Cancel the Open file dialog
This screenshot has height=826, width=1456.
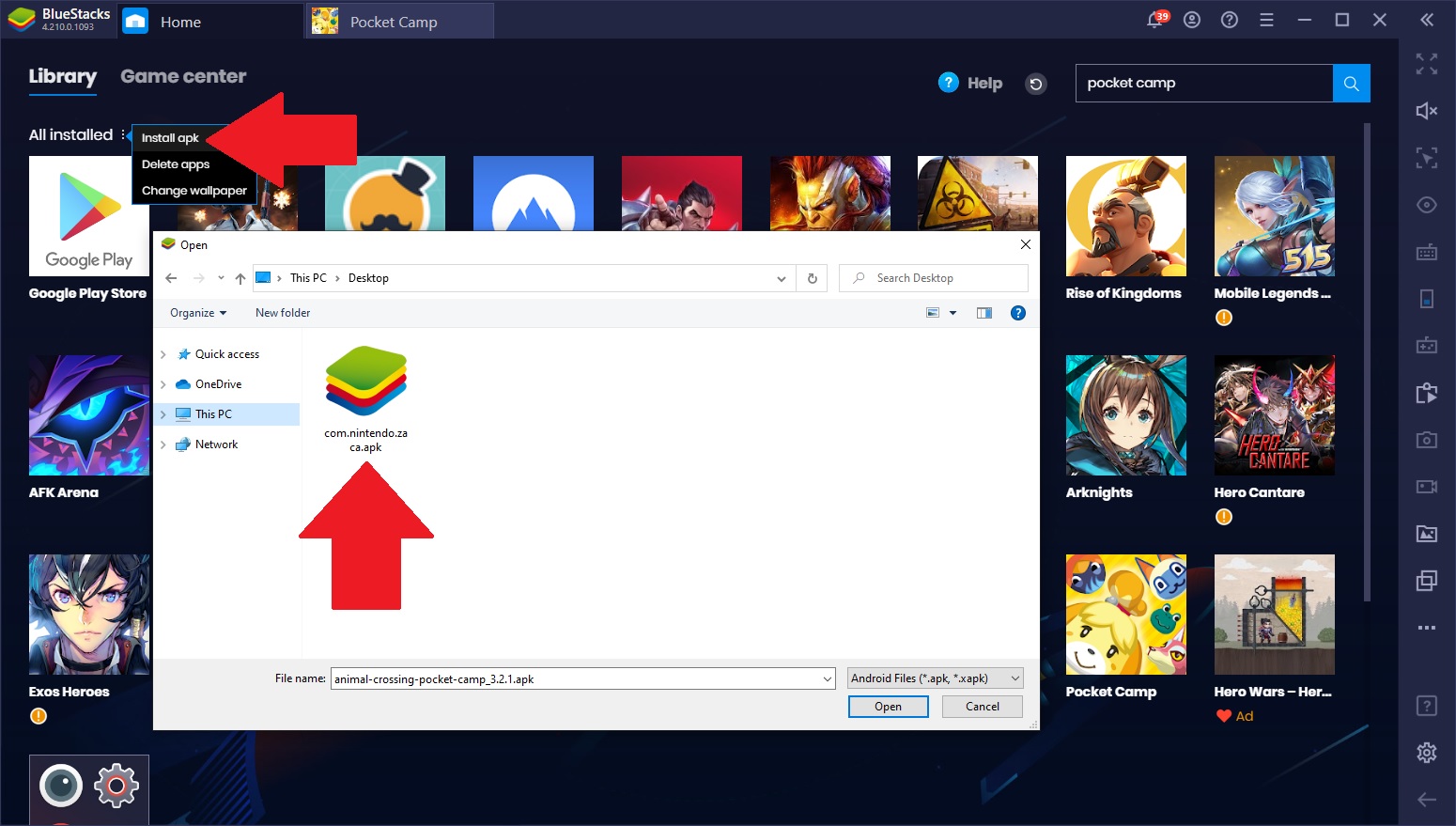coord(983,707)
